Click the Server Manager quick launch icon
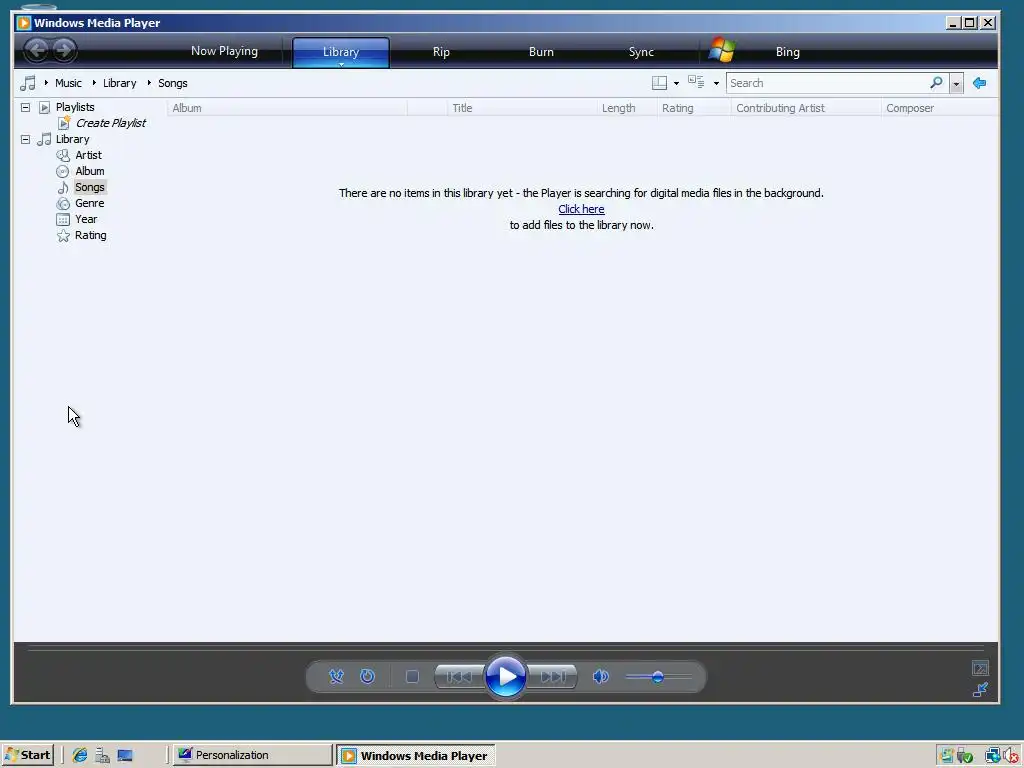The height and width of the screenshot is (768, 1024). (x=102, y=755)
